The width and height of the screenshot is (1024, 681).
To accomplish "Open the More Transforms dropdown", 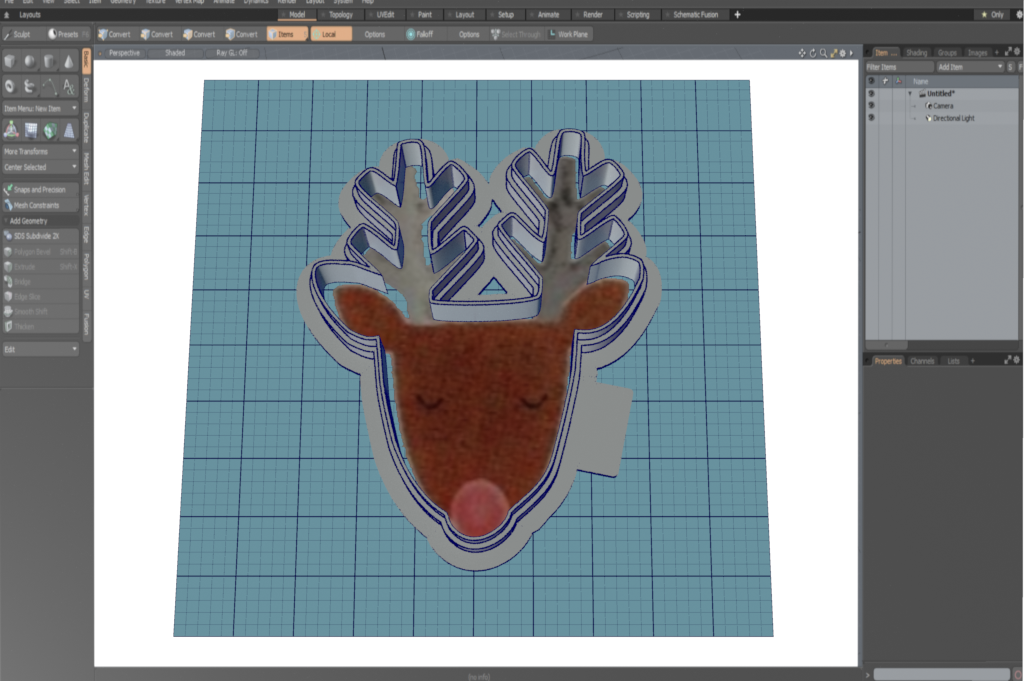I will click(x=40, y=151).
